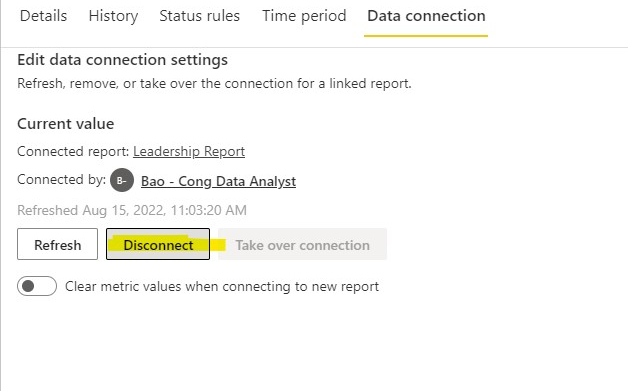Click the Refresh button
Image resolution: width=628 pixels, height=391 pixels.
tap(57, 244)
